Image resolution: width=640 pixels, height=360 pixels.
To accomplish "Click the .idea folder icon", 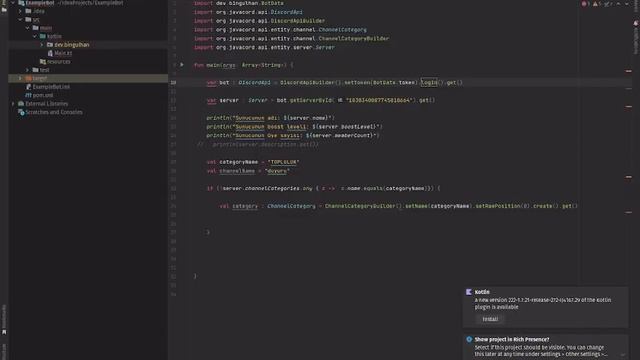I will tap(29, 11).
